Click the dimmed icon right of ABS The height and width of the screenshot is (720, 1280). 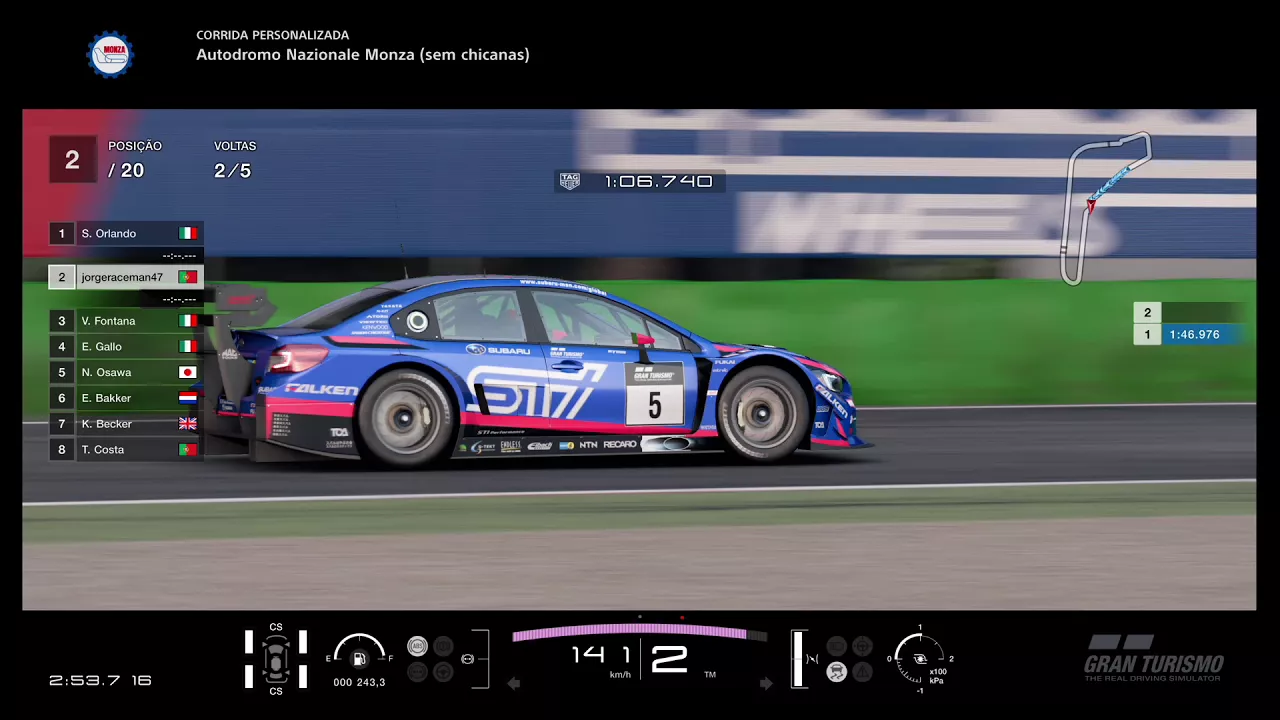click(x=443, y=646)
